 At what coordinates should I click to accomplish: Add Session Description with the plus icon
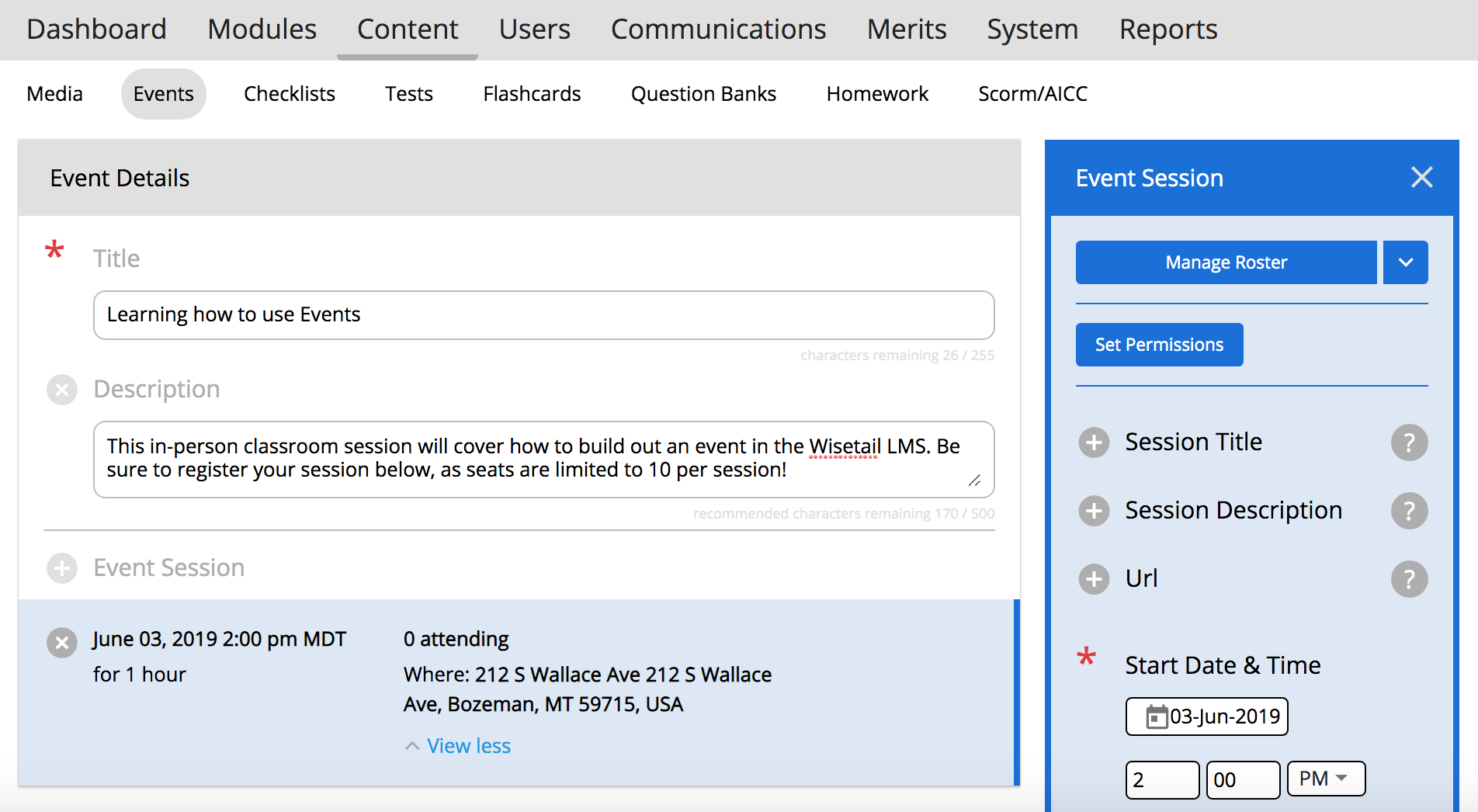(x=1094, y=511)
